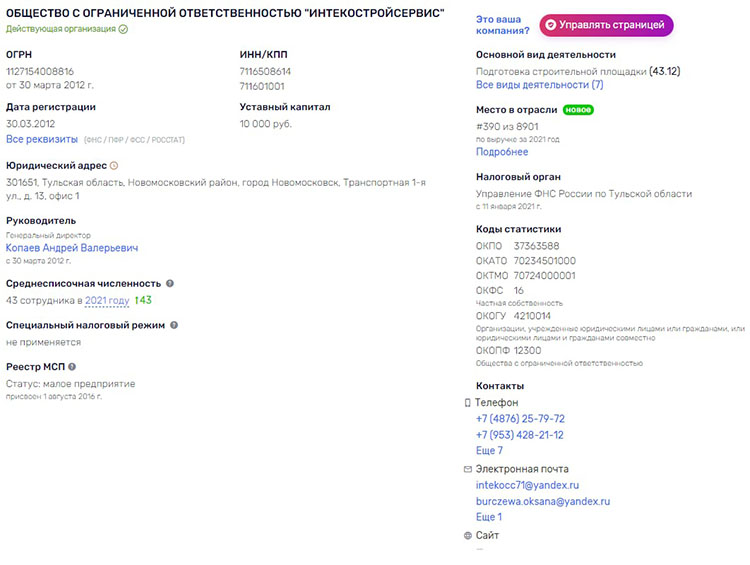Open the Все реквизиты link

[x=42, y=139]
